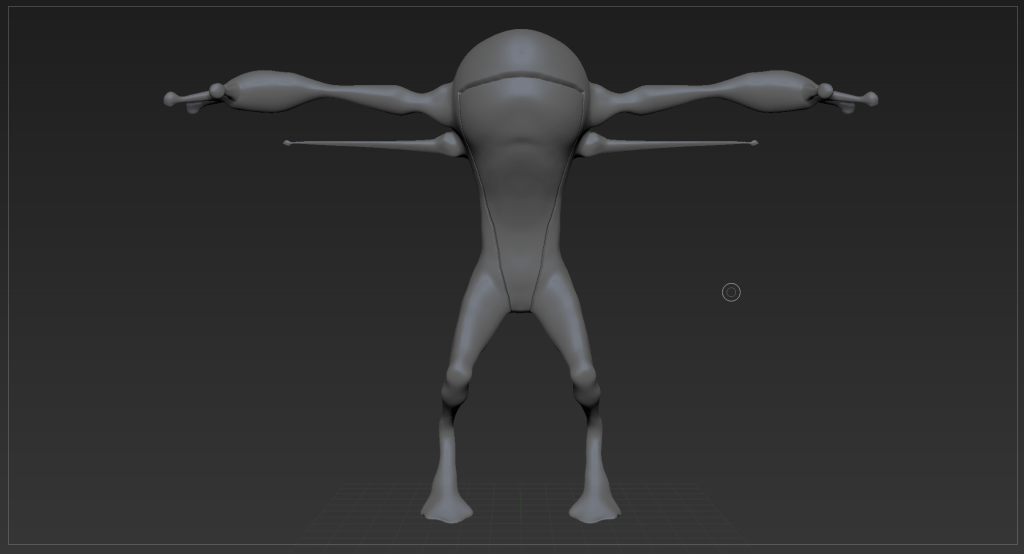Click the circular brush cursor in viewport
1024x554 pixels.
731,292
